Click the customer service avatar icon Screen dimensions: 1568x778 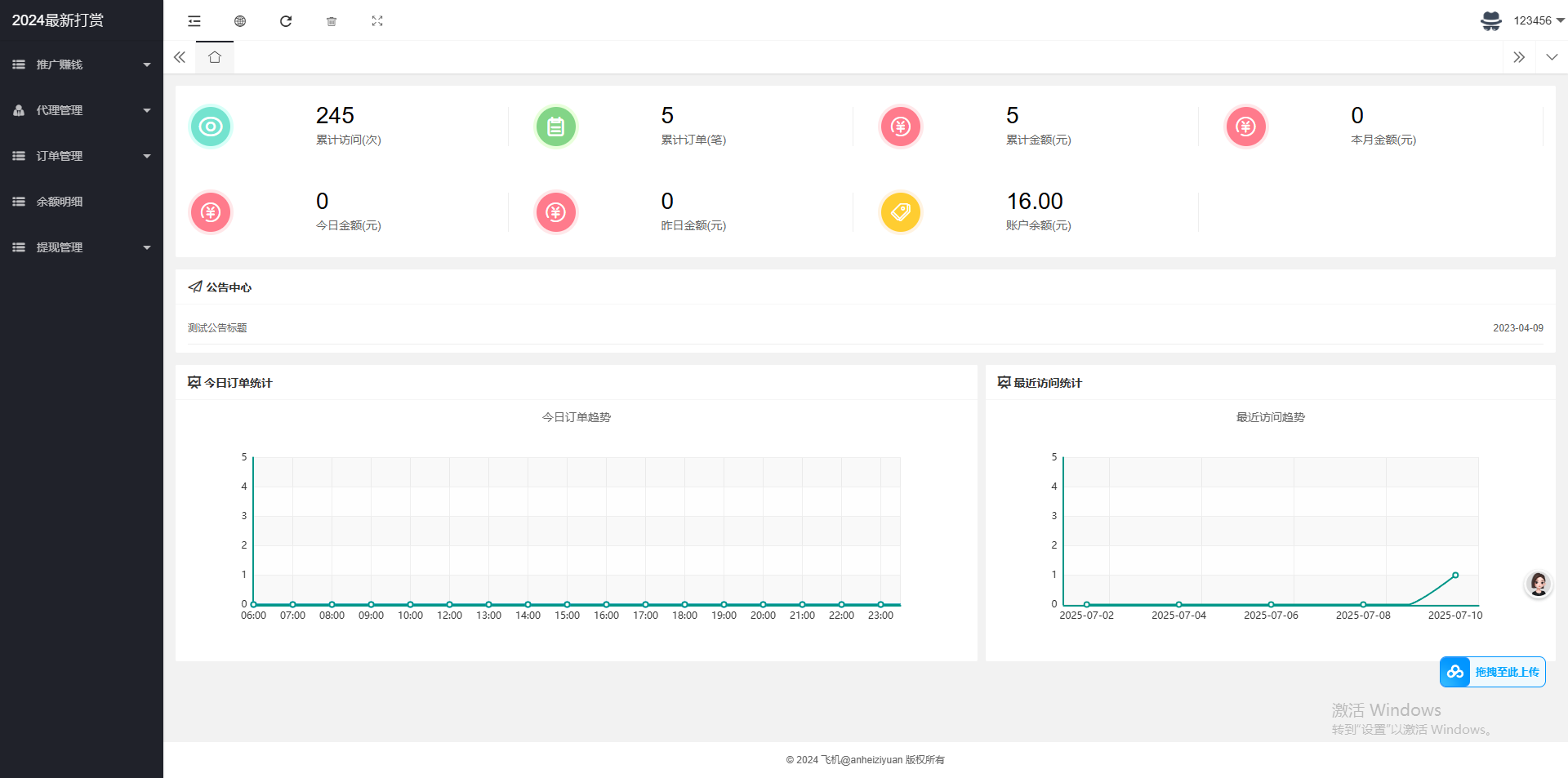tap(1539, 584)
